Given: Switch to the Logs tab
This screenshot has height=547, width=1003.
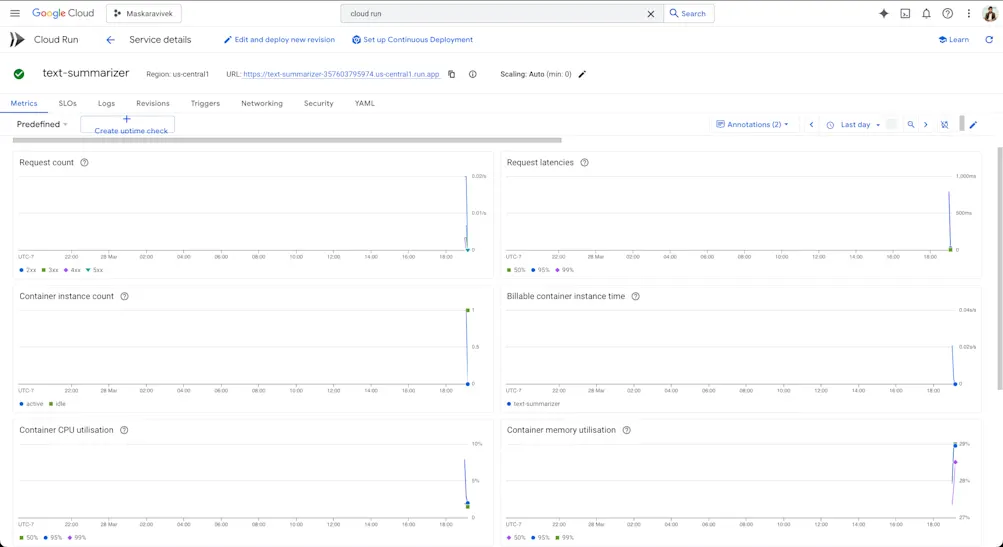Looking at the screenshot, I should click(x=106, y=103).
